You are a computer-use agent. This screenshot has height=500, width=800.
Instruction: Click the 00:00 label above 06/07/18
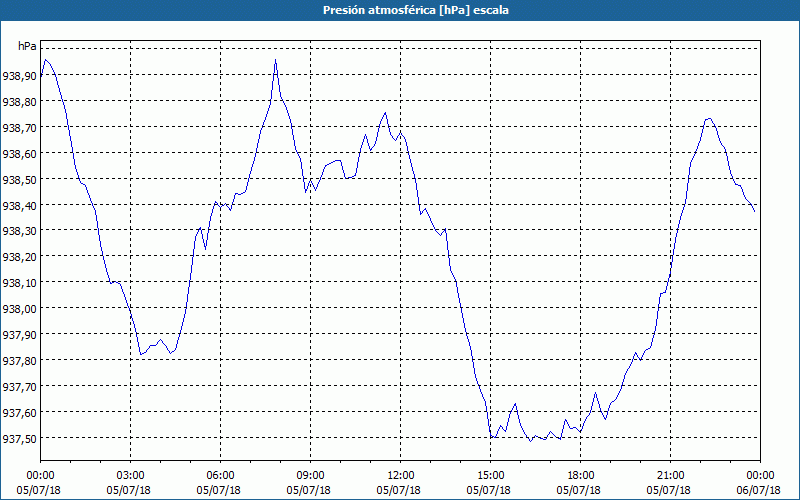(x=760, y=476)
